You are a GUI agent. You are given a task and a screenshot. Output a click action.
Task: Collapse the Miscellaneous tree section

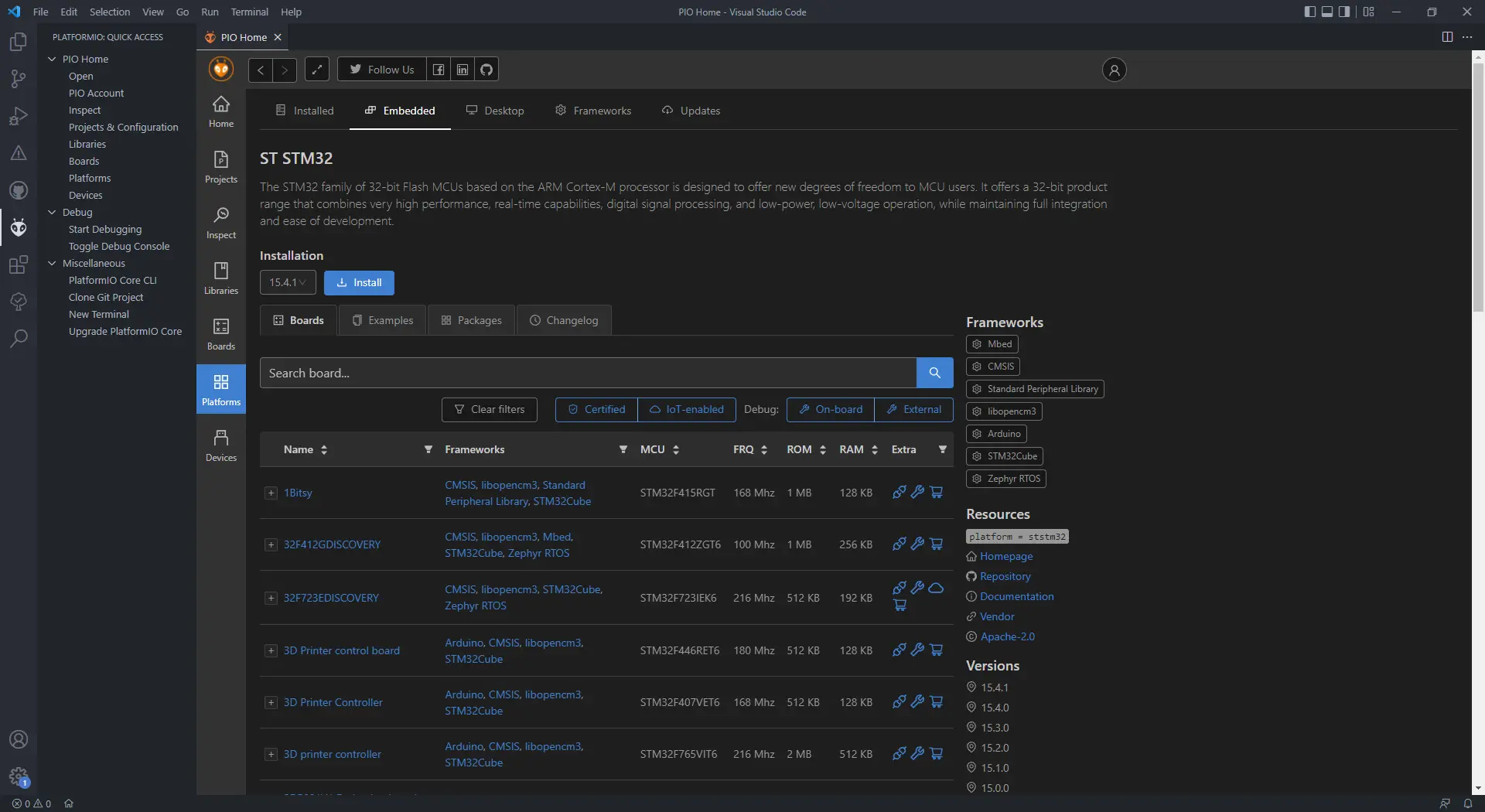(x=52, y=263)
